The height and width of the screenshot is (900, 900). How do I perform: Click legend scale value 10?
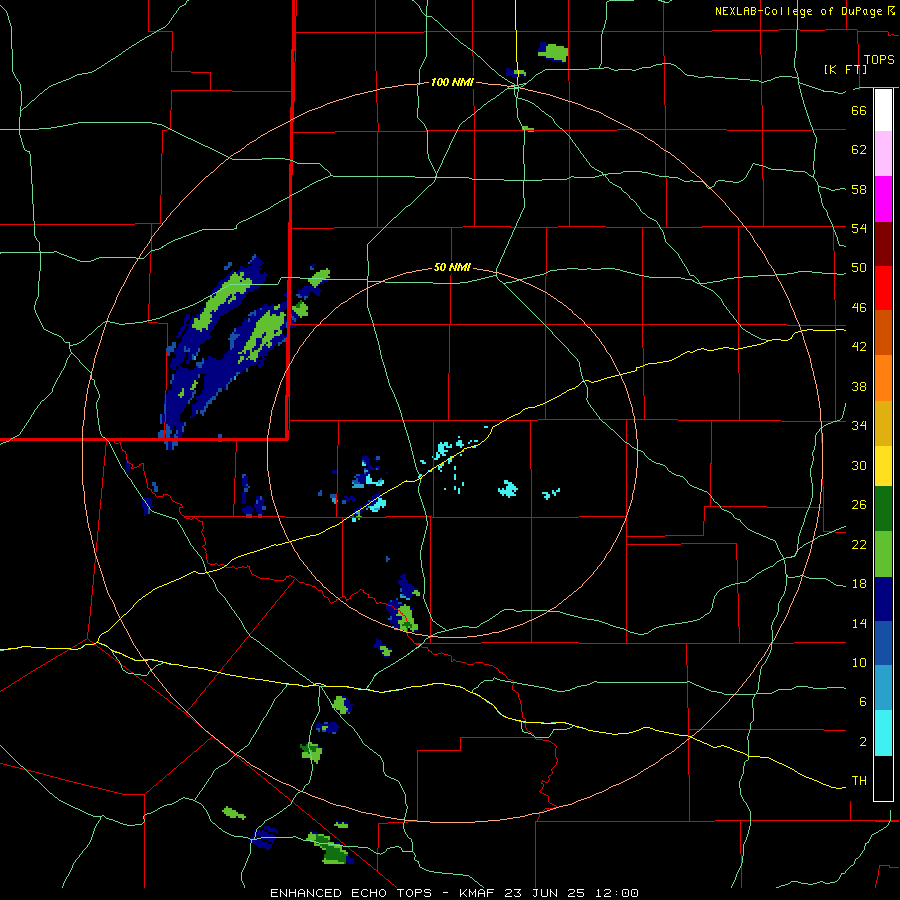(x=859, y=663)
